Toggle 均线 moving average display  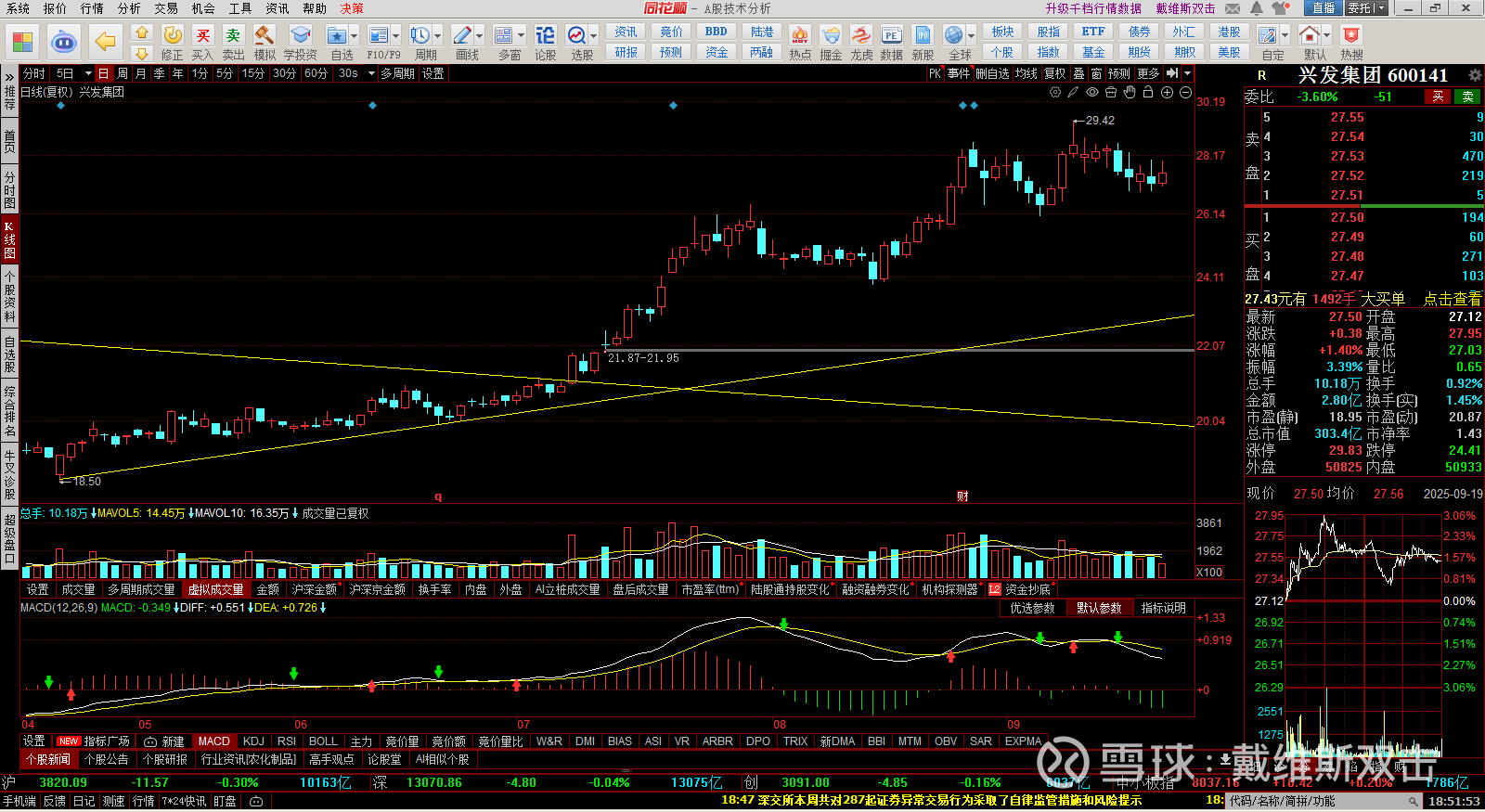pos(1026,73)
